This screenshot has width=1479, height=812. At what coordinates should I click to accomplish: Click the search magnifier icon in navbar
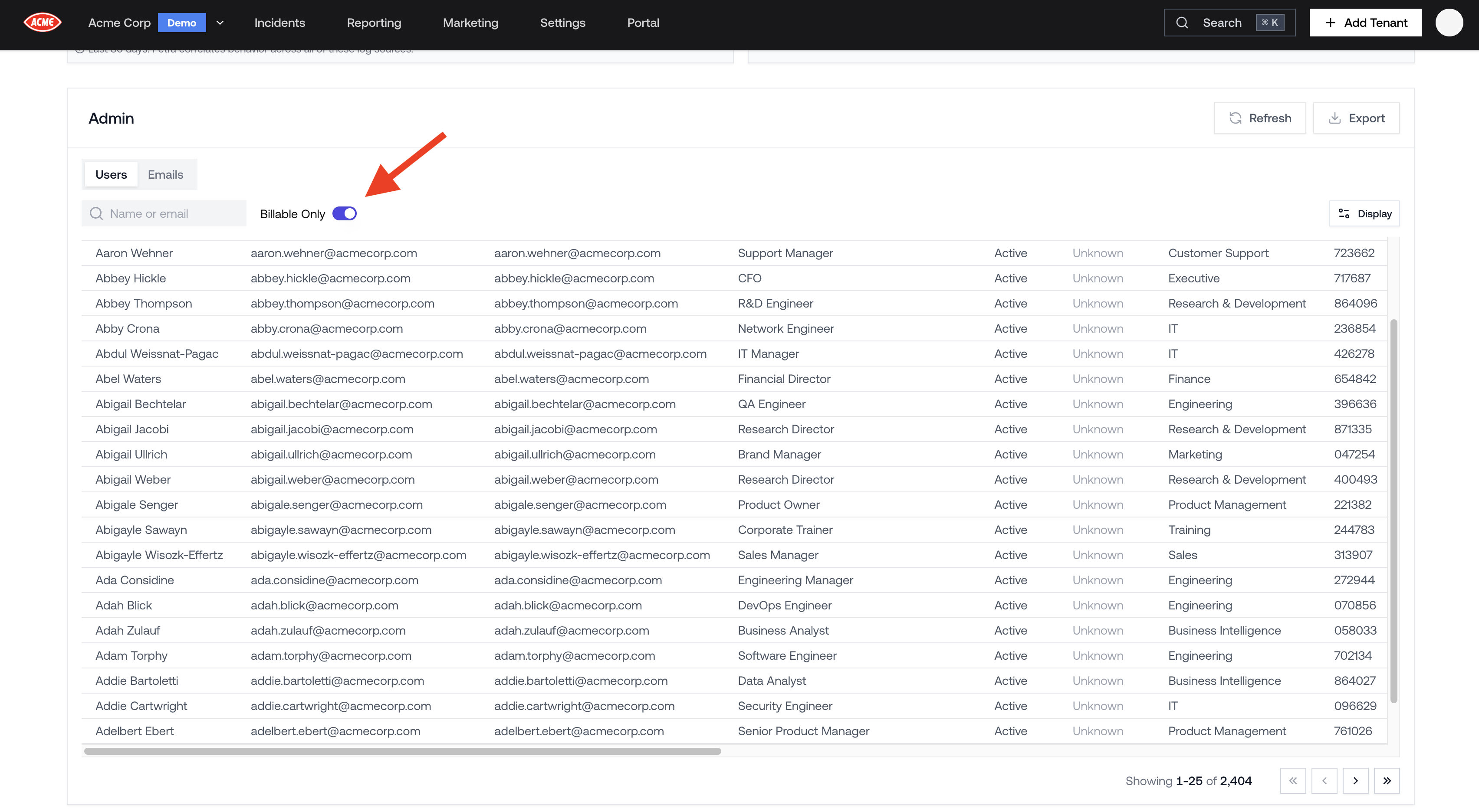click(1182, 23)
